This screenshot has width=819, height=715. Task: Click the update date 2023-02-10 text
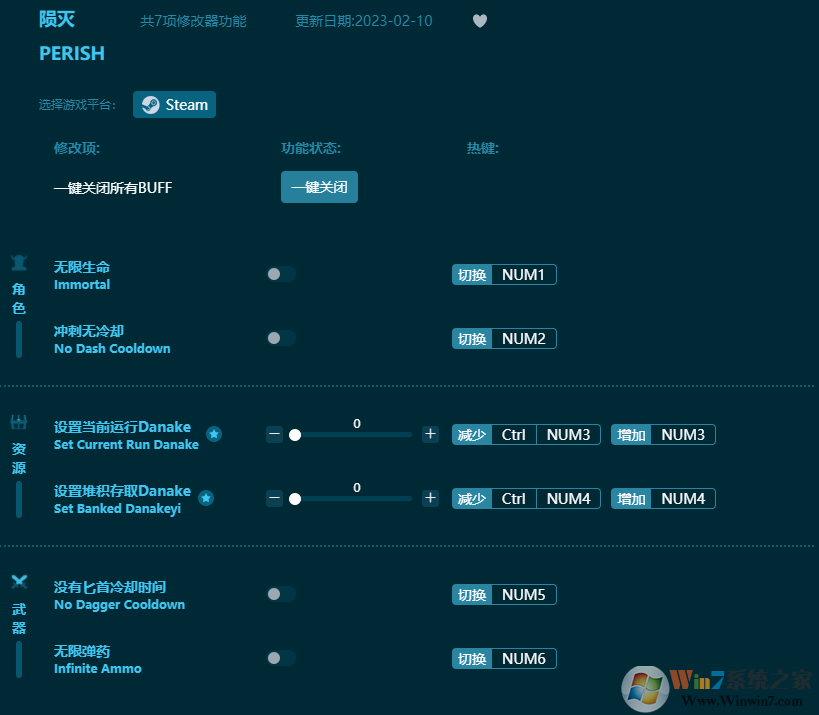point(364,21)
